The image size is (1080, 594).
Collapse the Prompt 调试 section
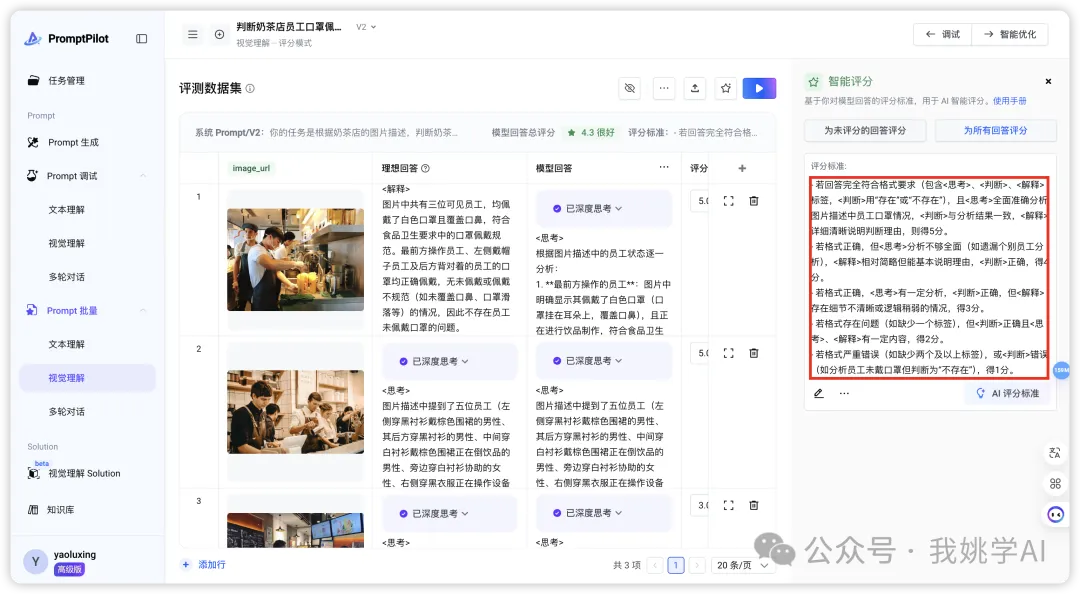click(x=143, y=176)
